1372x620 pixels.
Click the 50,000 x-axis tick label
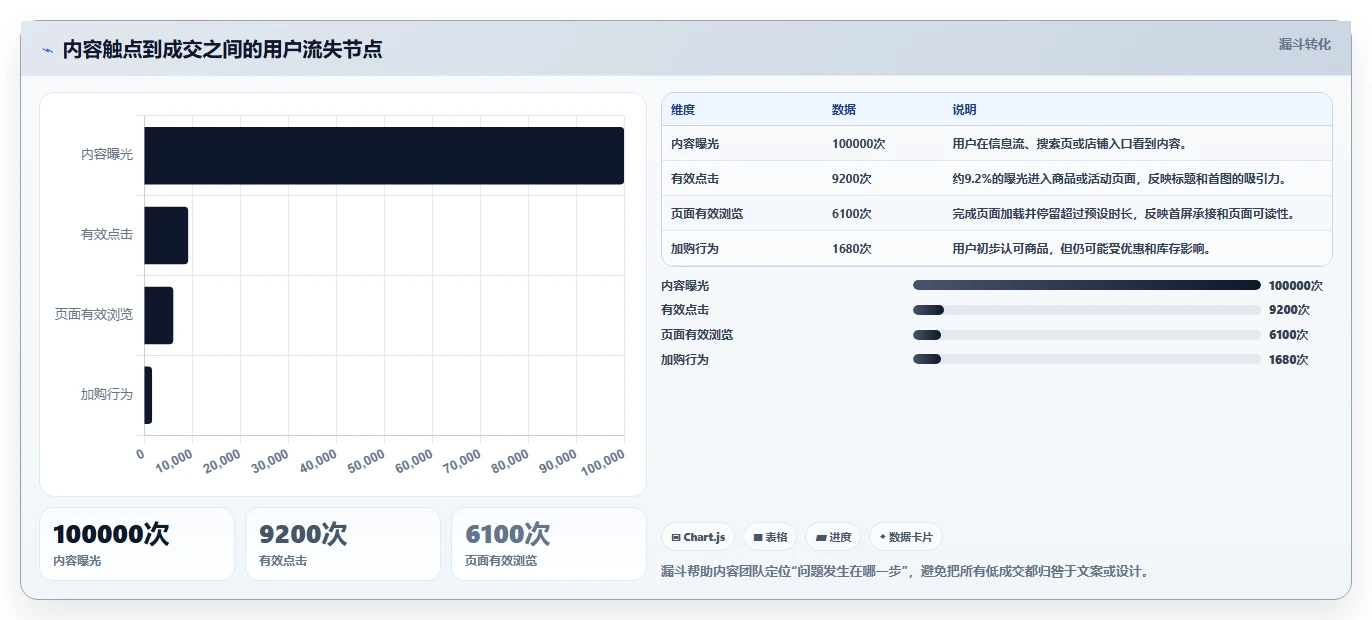366,461
